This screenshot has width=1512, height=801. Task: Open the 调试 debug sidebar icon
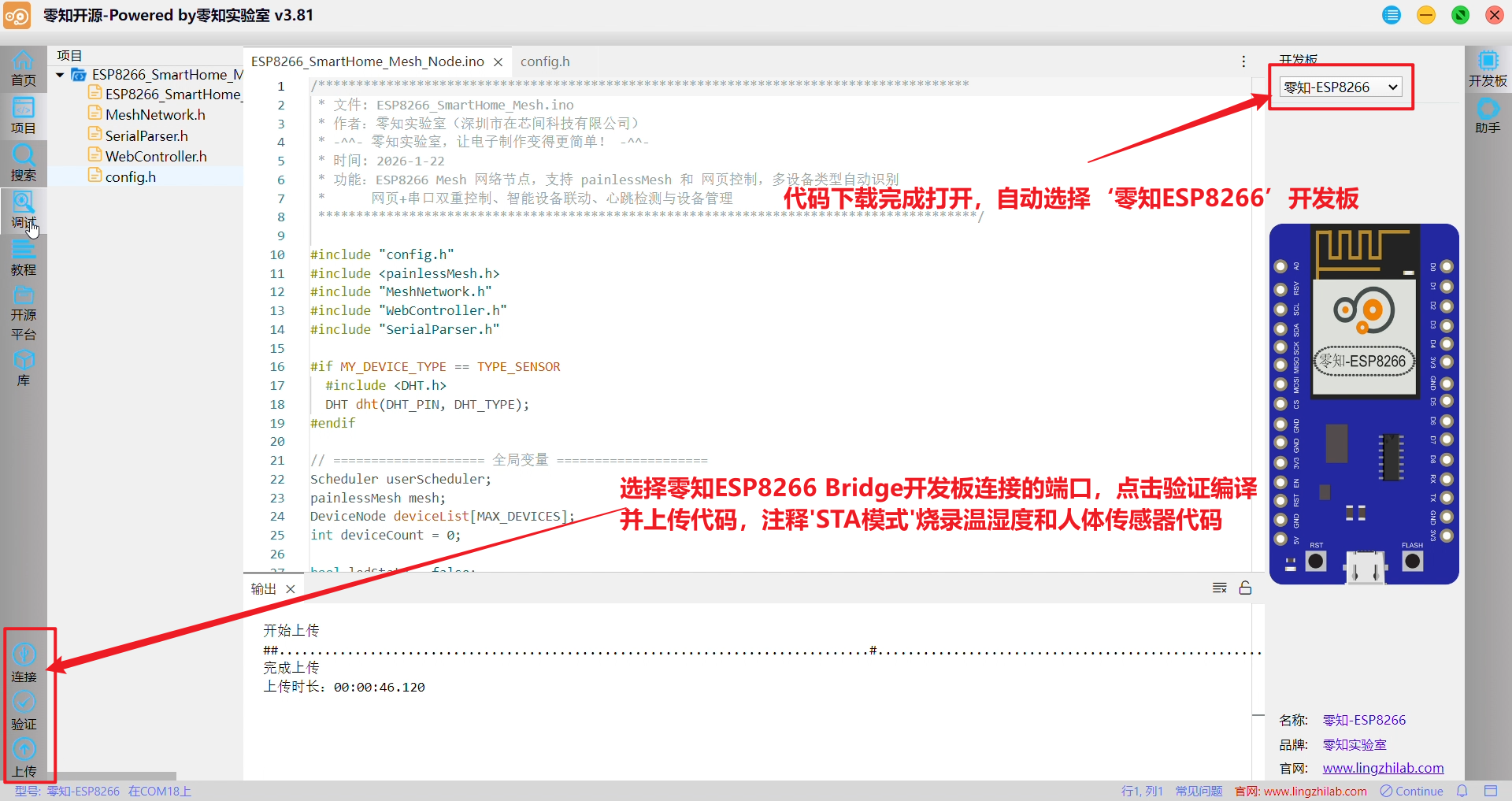point(23,210)
